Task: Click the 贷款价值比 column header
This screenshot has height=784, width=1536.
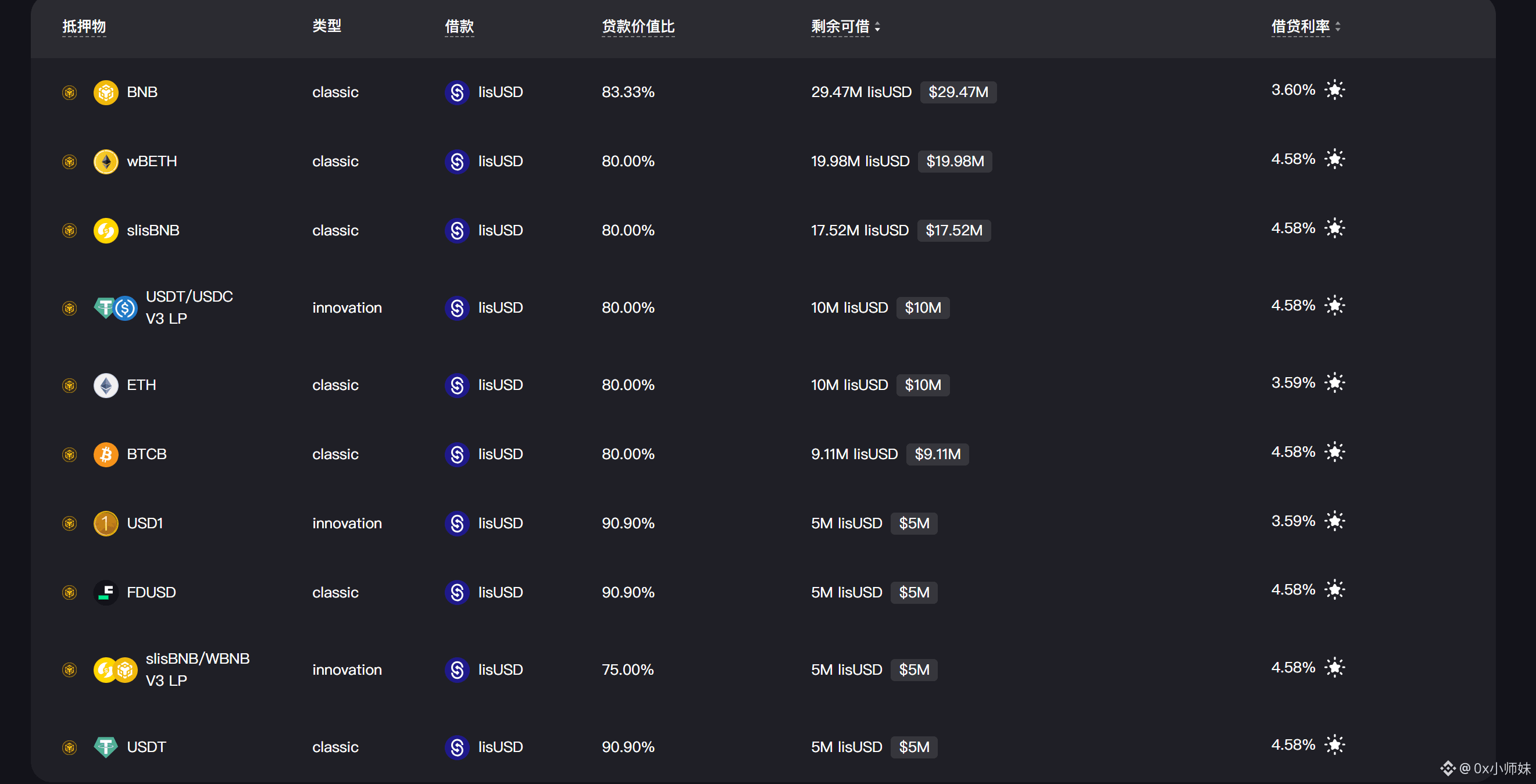Action: click(637, 27)
